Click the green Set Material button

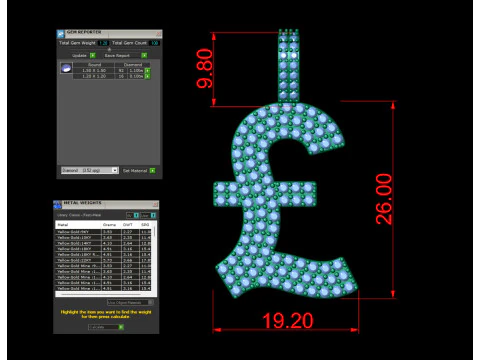pyautogui.click(x=152, y=171)
